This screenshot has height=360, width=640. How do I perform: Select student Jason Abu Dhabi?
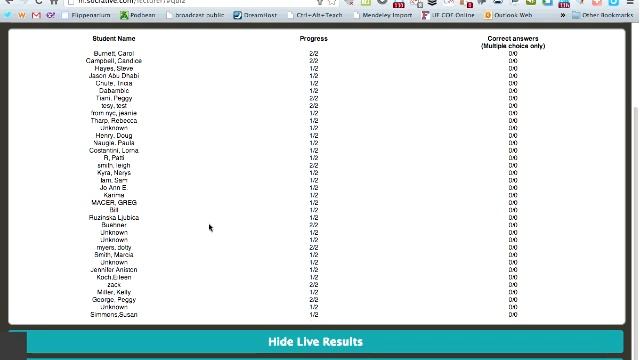pyautogui.click(x=114, y=76)
